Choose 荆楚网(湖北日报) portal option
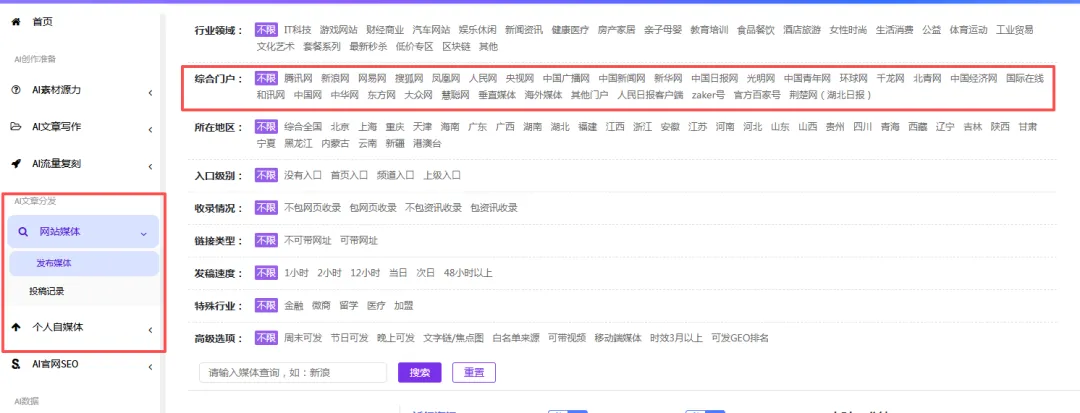Viewport: 1080px width, 413px height. (x=830, y=95)
